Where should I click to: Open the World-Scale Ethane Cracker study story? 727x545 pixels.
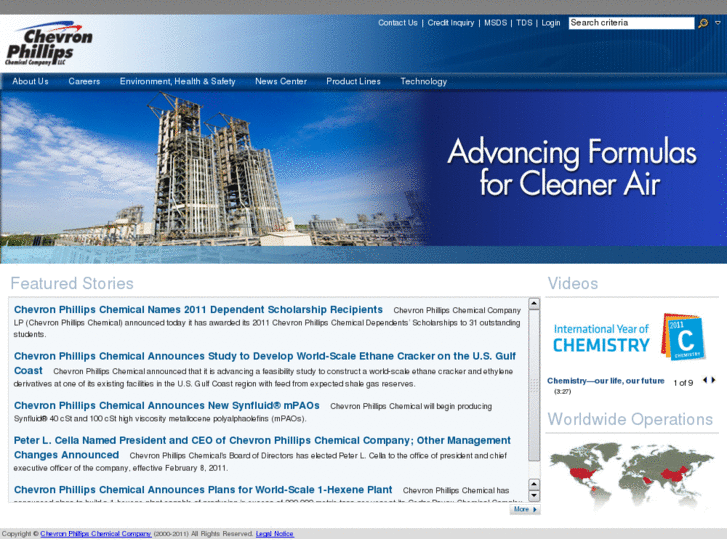point(264,363)
